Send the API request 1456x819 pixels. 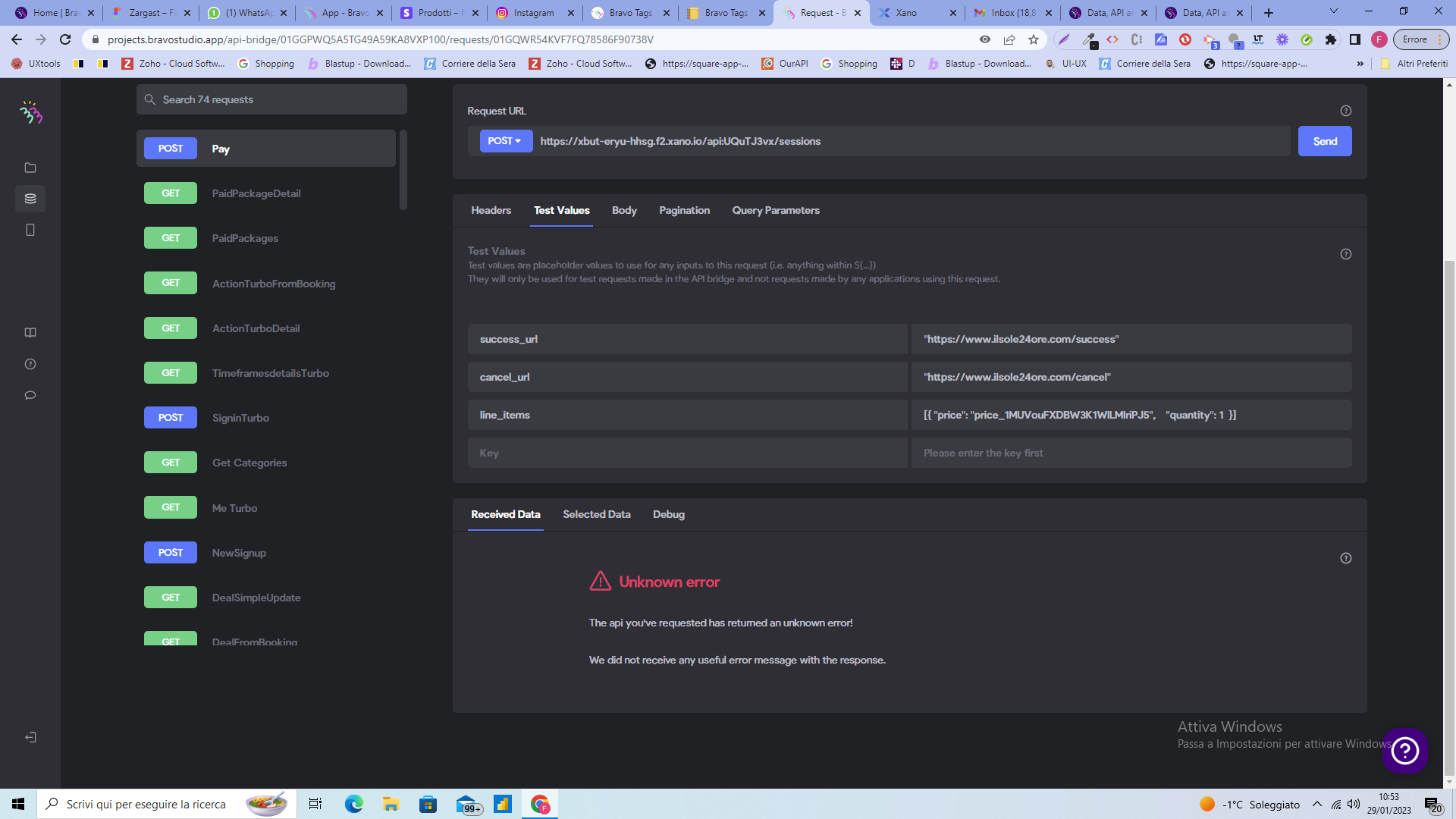click(x=1325, y=141)
